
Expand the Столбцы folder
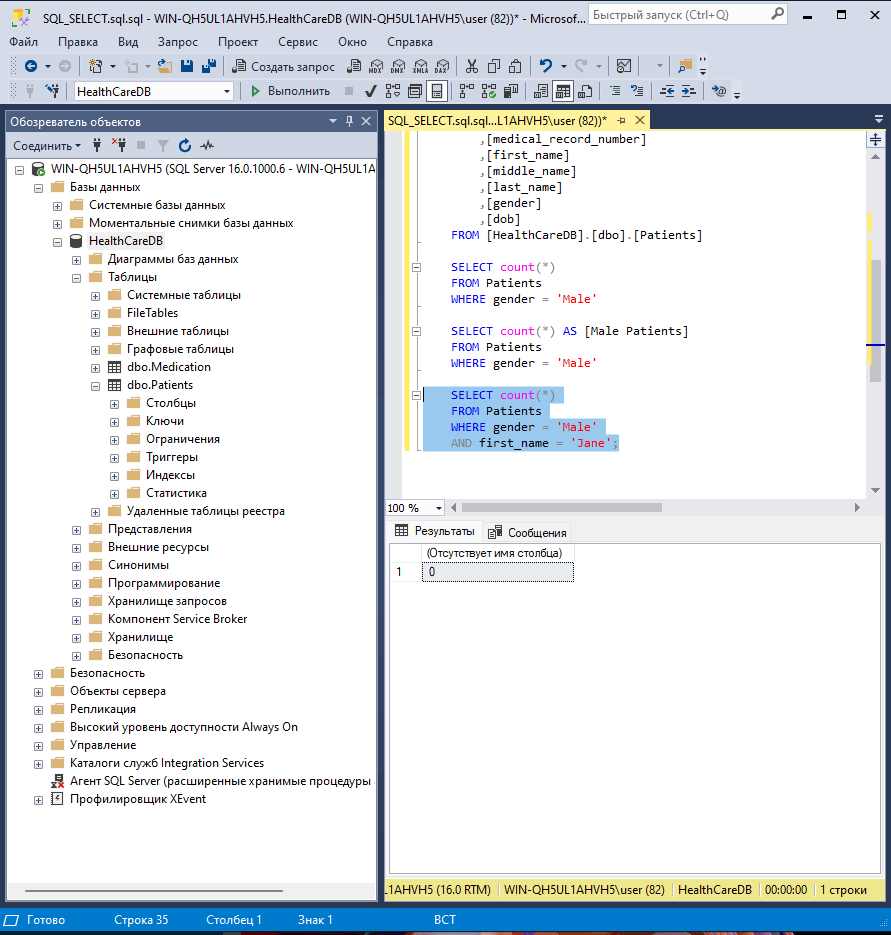point(115,404)
